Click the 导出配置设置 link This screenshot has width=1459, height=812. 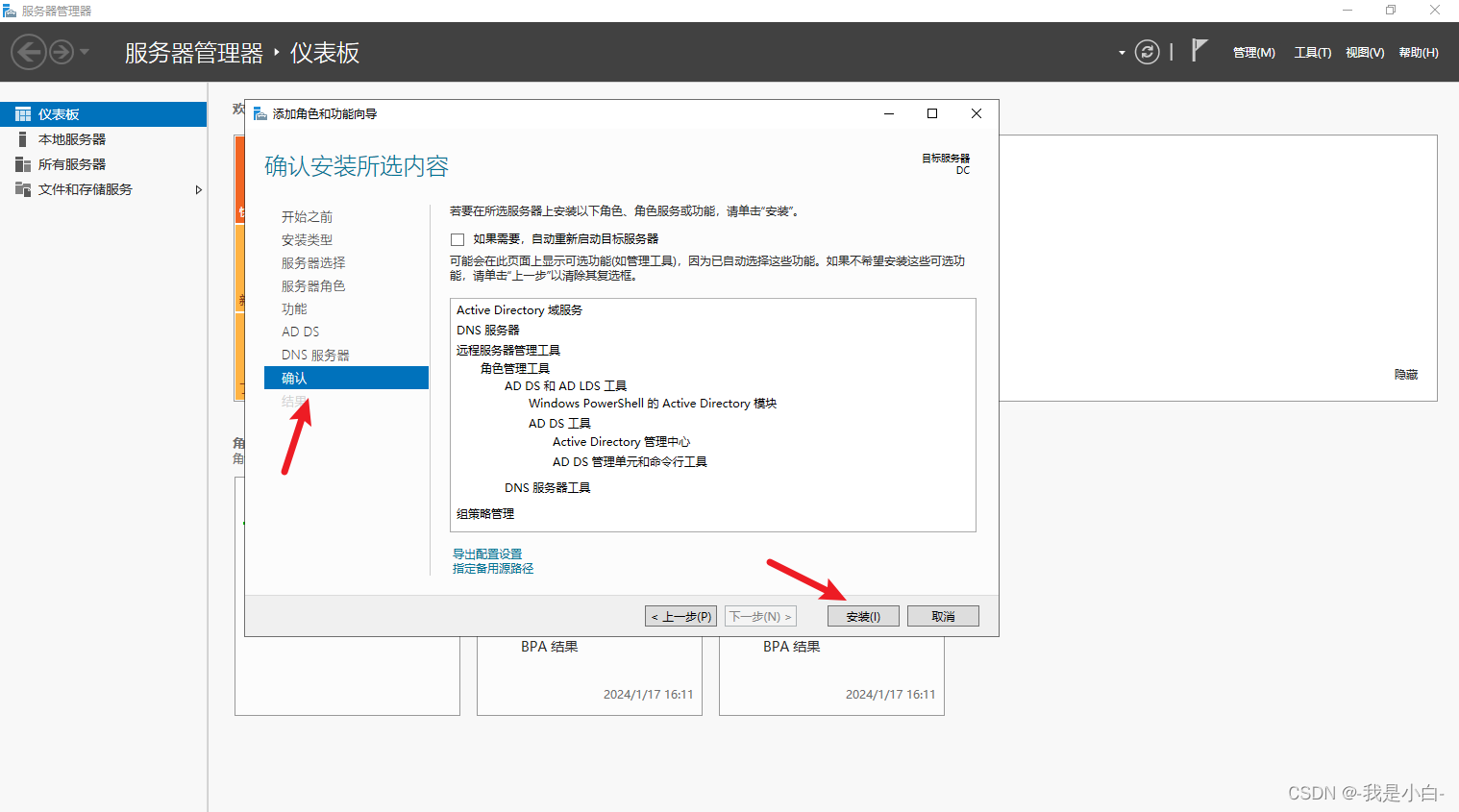tap(487, 554)
